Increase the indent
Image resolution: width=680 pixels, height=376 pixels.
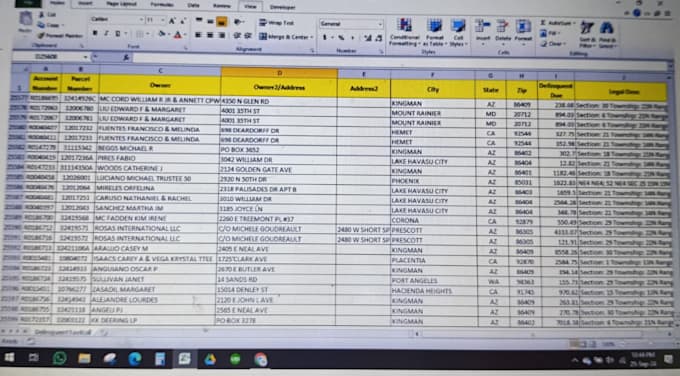(248, 36)
